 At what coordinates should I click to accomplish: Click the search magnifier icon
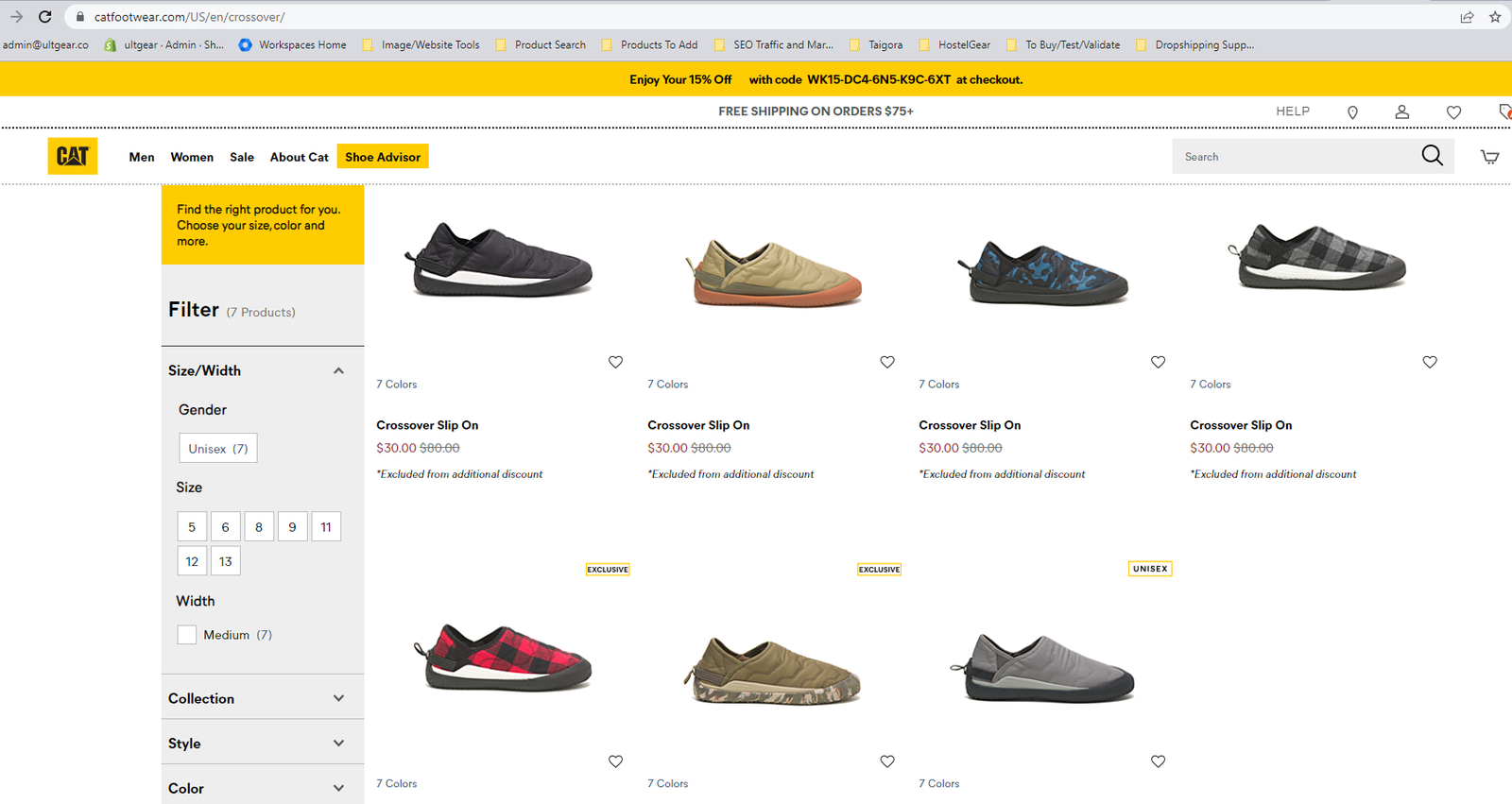(1433, 156)
